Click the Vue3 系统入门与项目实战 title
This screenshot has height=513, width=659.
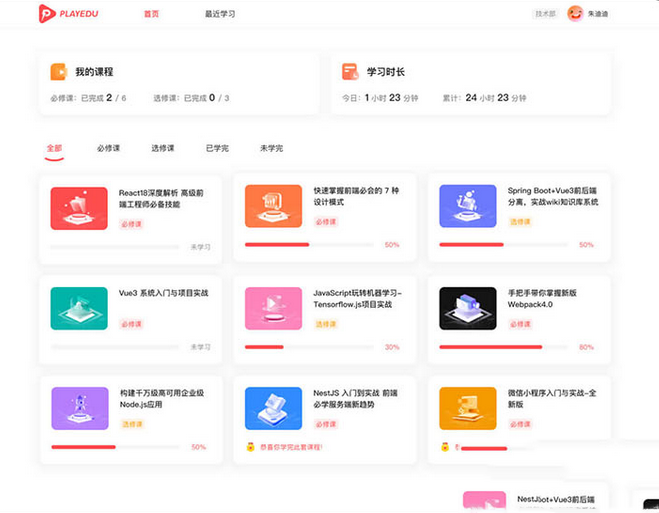(163, 293)
